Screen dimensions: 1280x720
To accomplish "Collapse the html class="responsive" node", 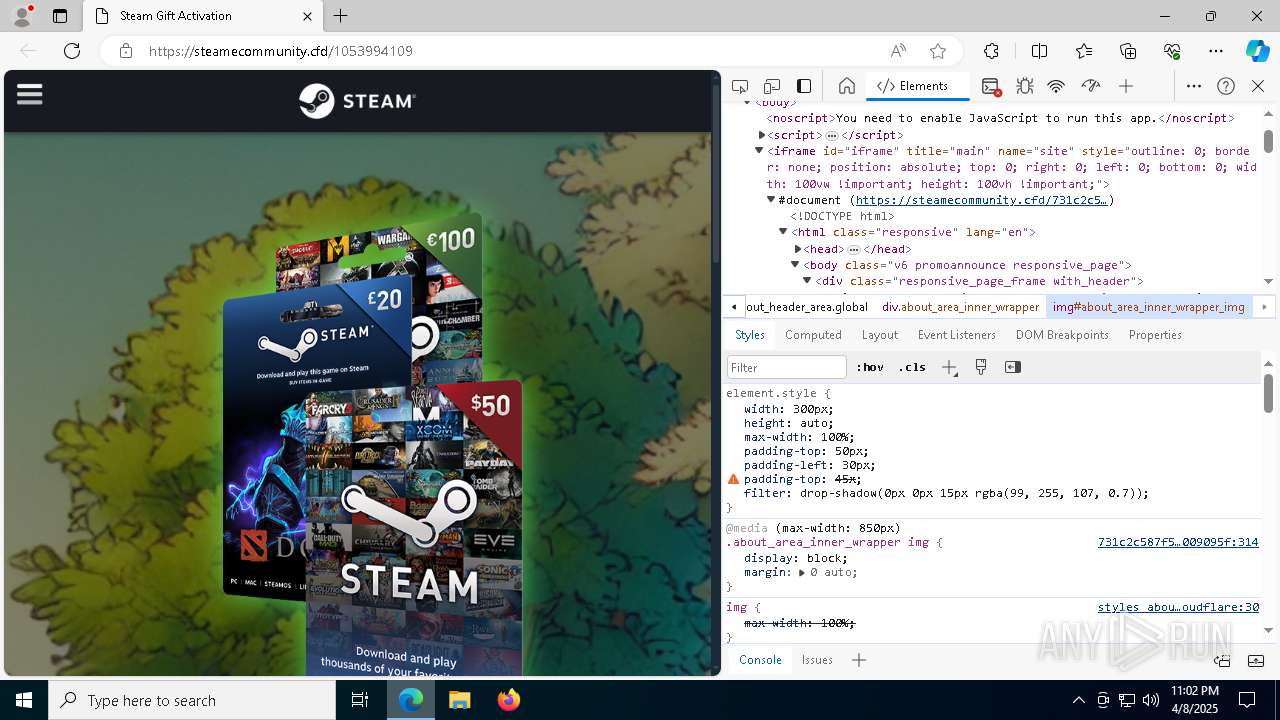I will tap(783, 232).
